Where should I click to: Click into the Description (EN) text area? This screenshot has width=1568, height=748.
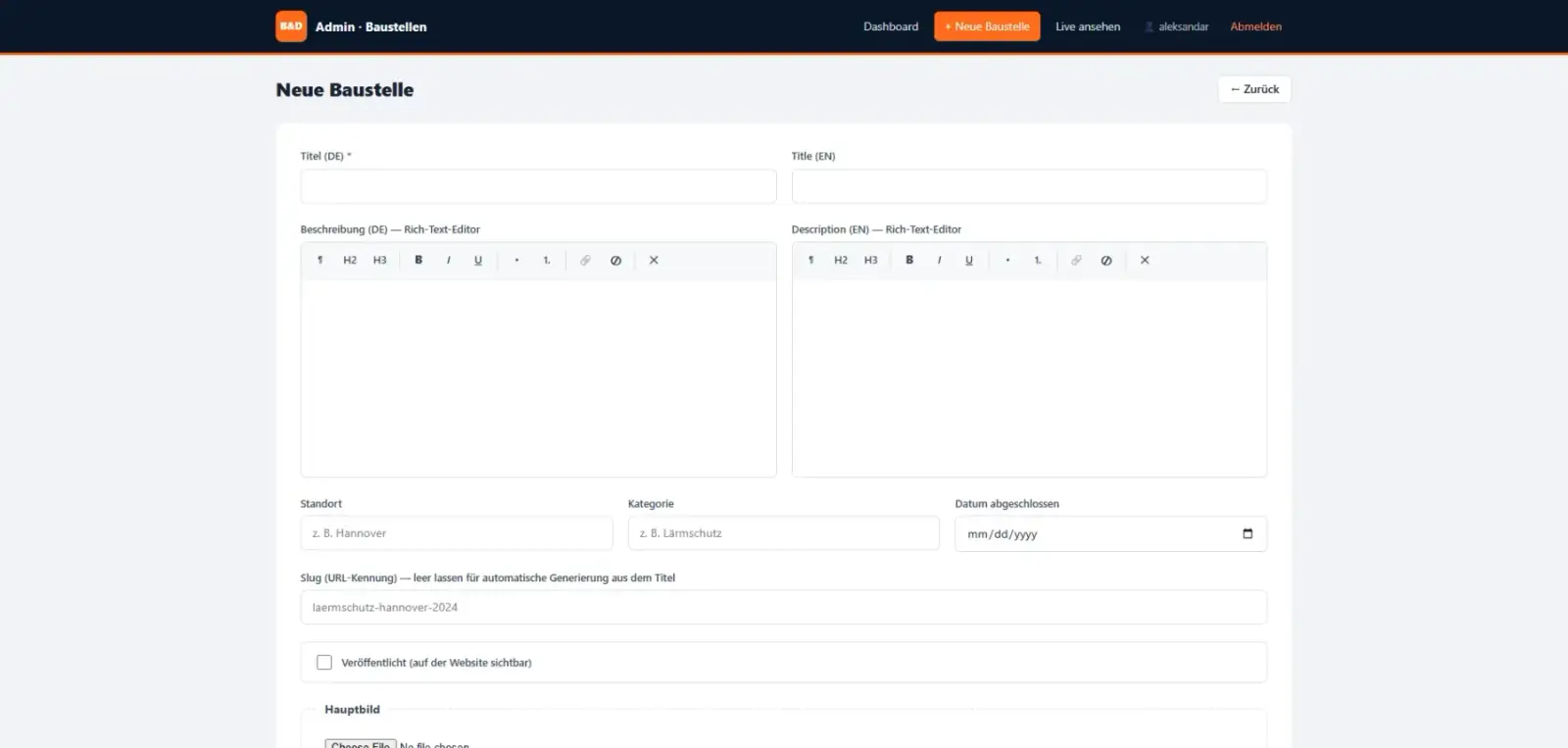[x=1029, y=378]
